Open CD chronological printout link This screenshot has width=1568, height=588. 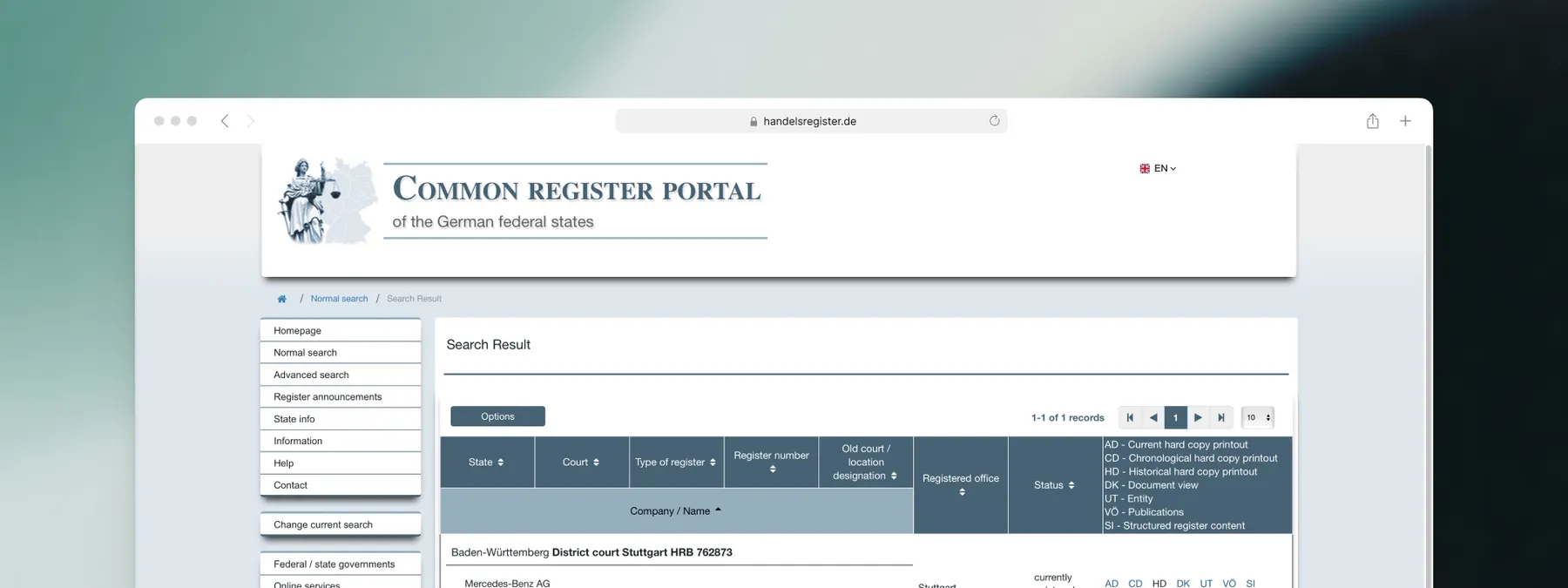coord(1135,583)
